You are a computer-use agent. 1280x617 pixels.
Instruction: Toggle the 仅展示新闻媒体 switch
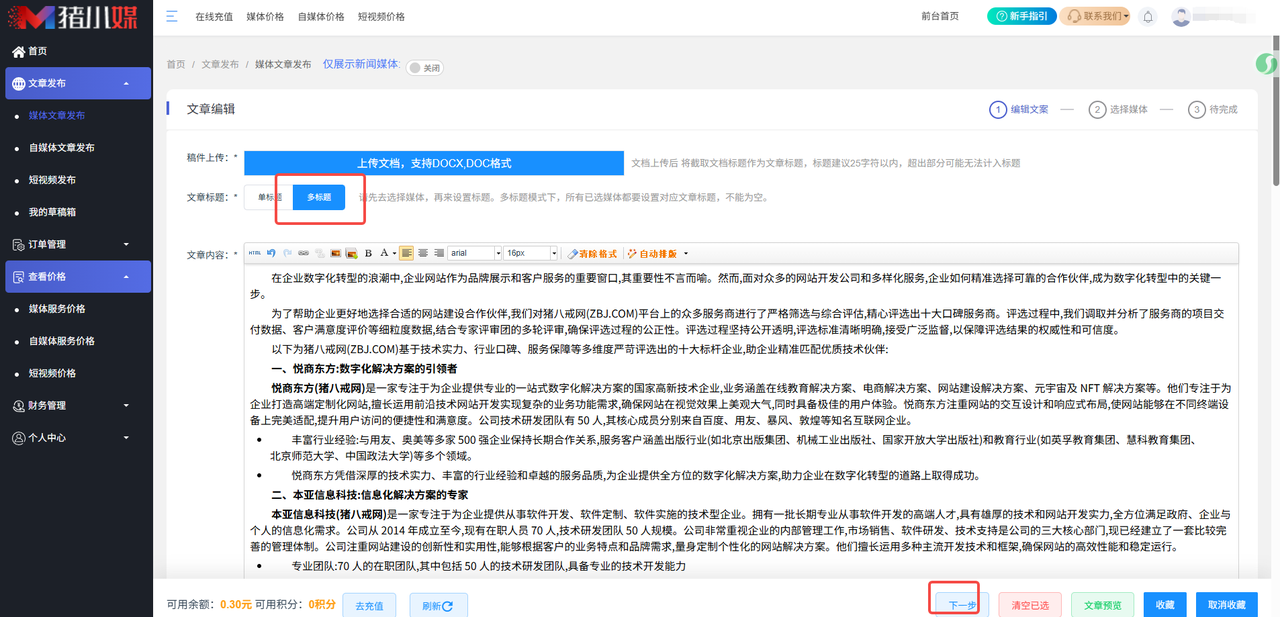(425, 68)
